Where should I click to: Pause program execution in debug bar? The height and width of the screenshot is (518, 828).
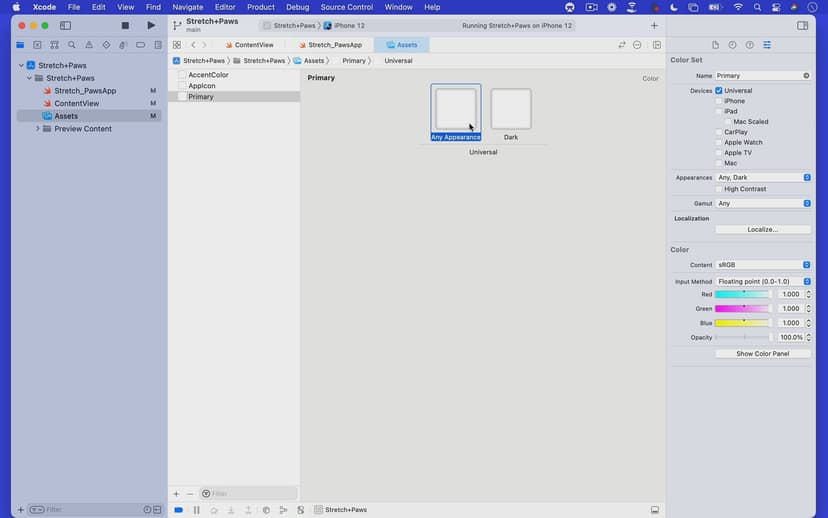pos(196,510)
